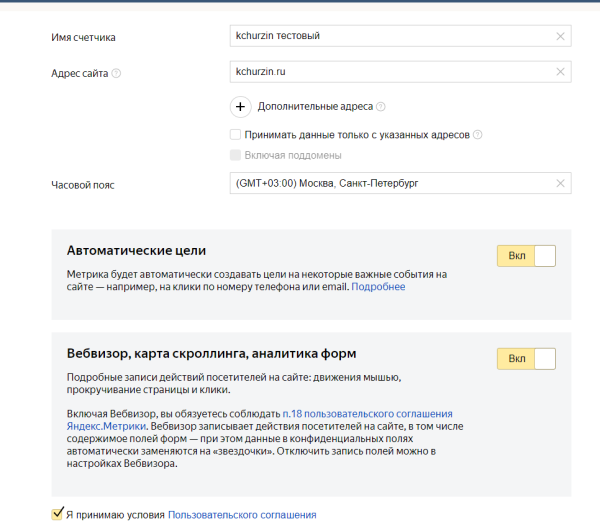Click the plus icon for additional addresses
Screen dimensions: 600x532
[x=241, y=106]
